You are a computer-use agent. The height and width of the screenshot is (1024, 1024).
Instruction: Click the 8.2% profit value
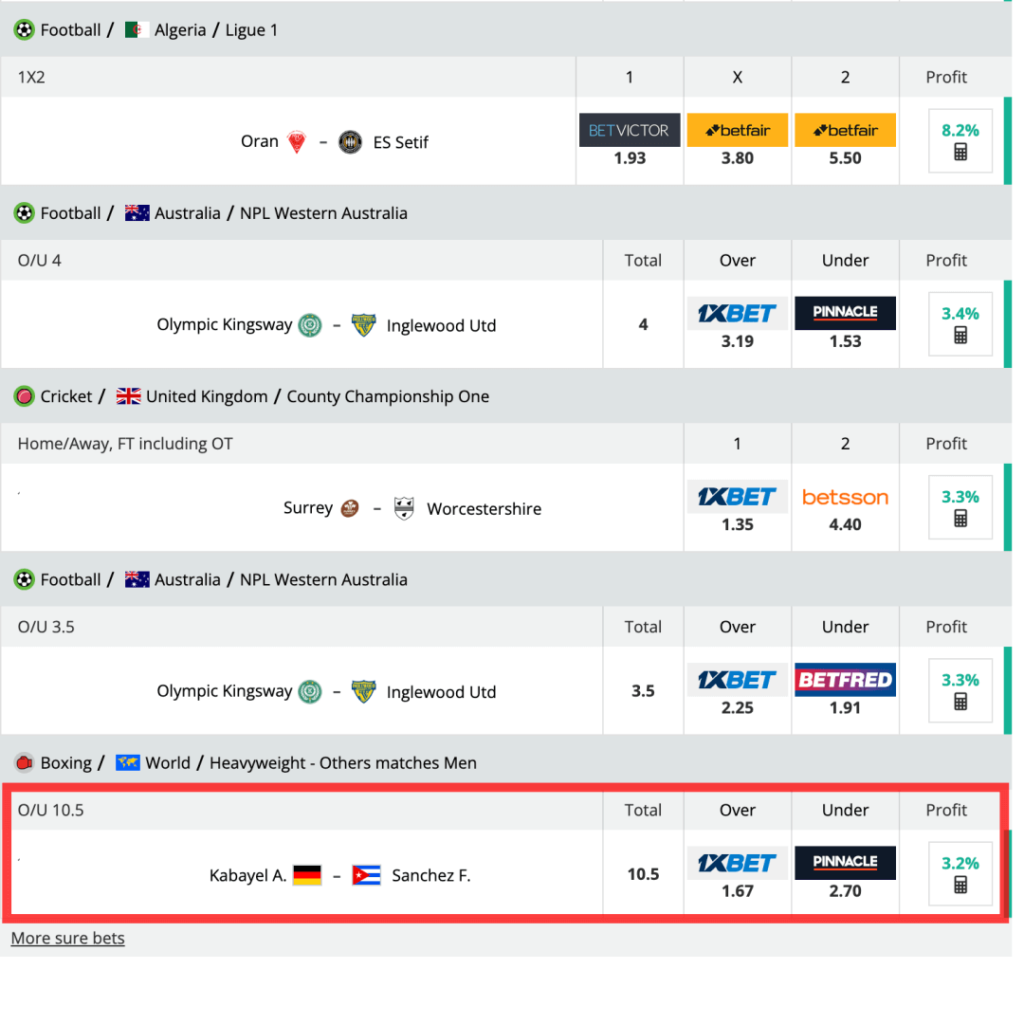960,130
